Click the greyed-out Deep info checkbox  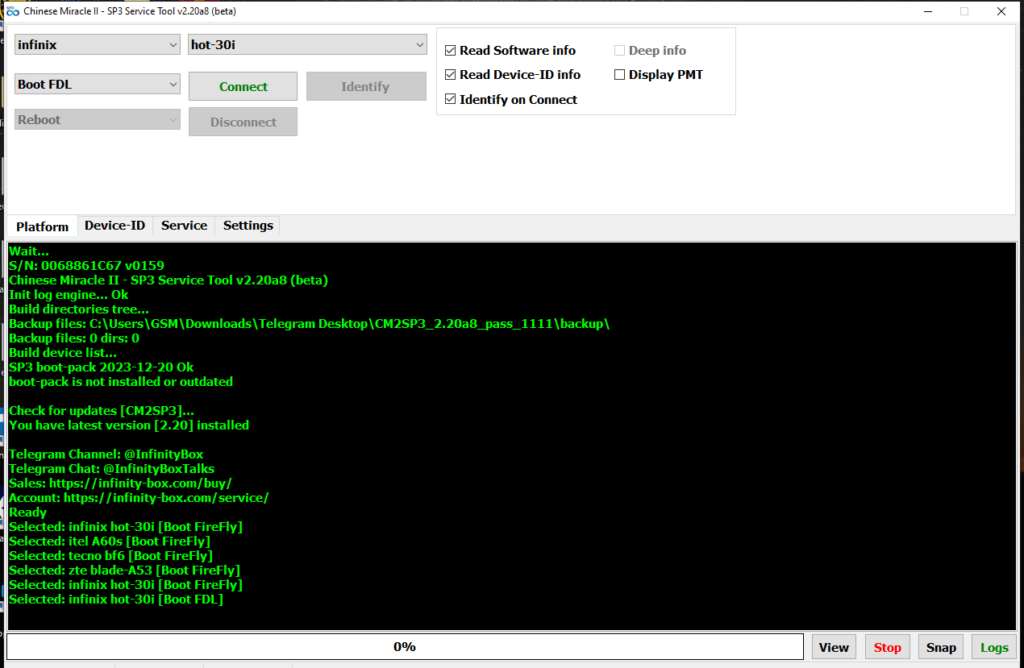tap(619, 50)
